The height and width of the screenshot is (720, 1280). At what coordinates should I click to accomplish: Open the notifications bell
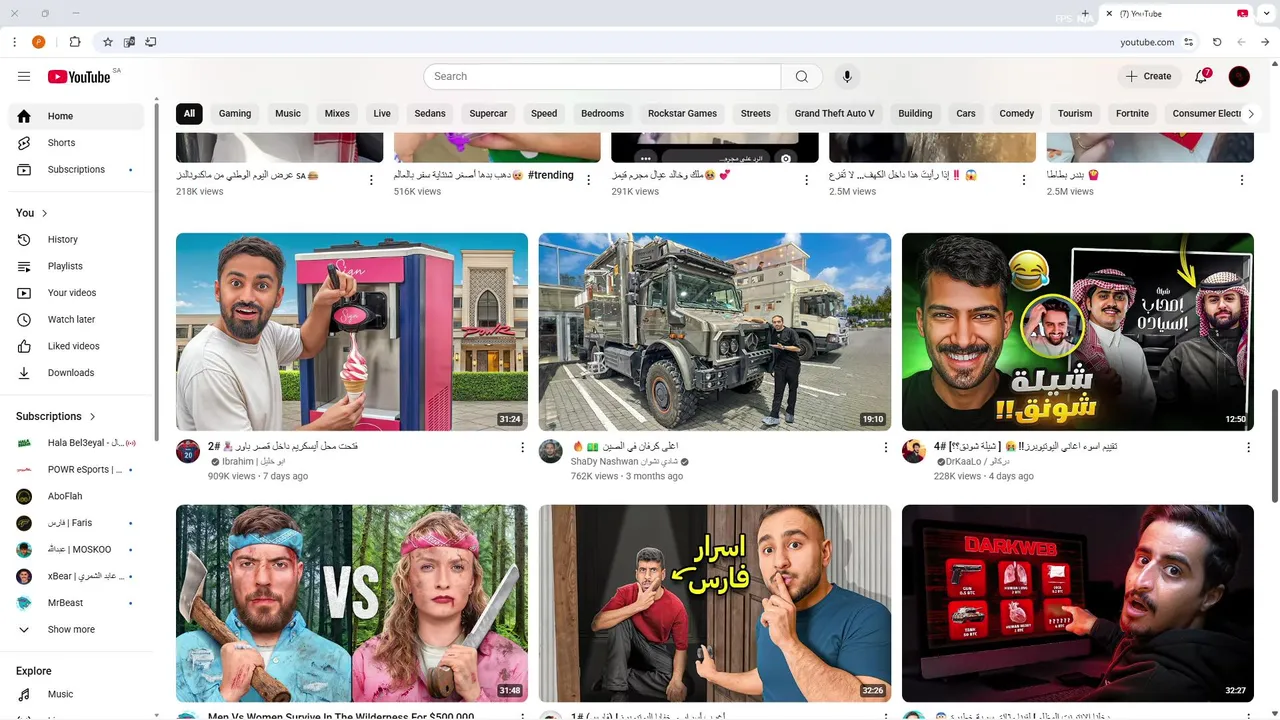click(x=1202, y=76)
